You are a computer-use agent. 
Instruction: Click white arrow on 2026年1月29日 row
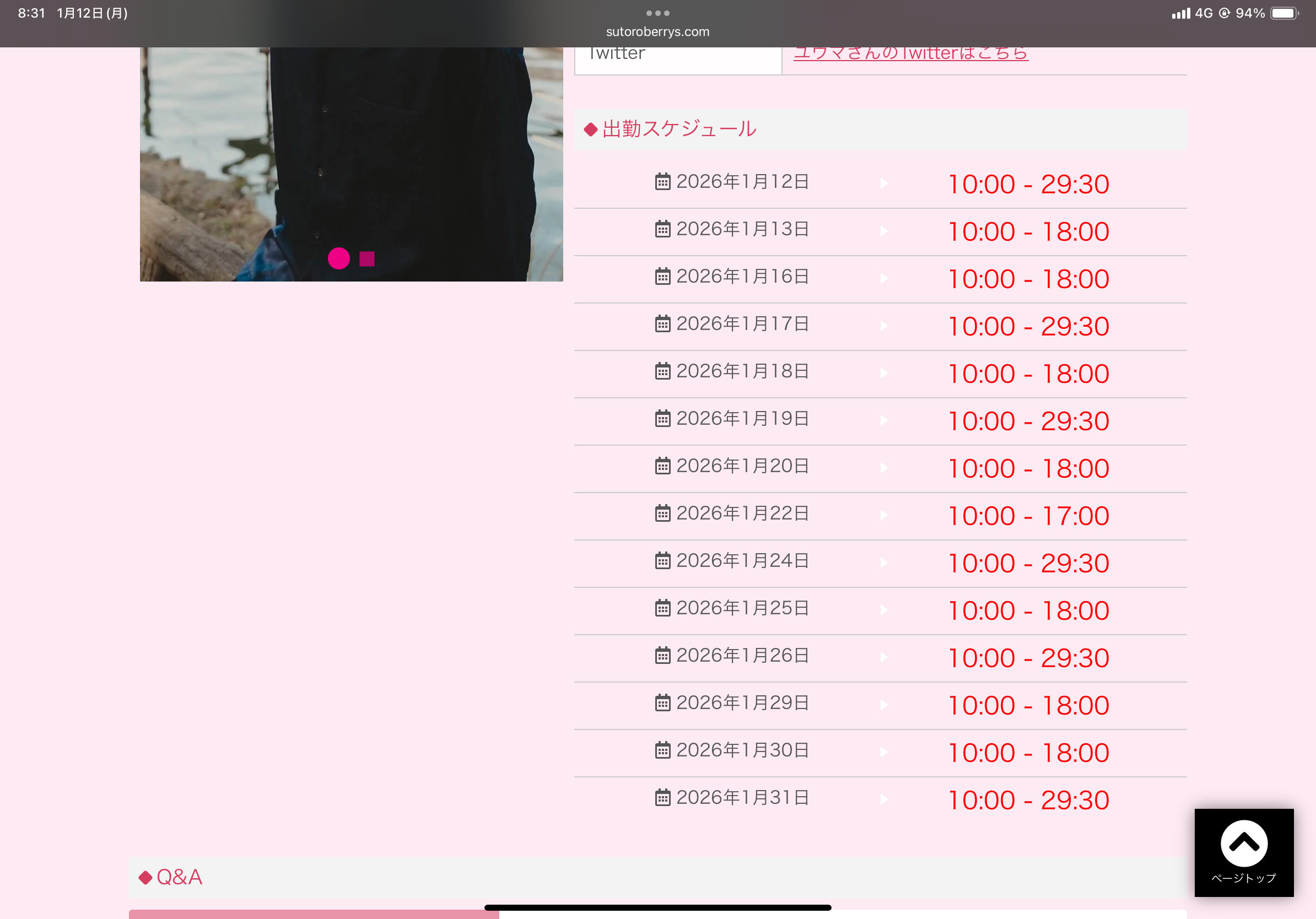(884, 705)
